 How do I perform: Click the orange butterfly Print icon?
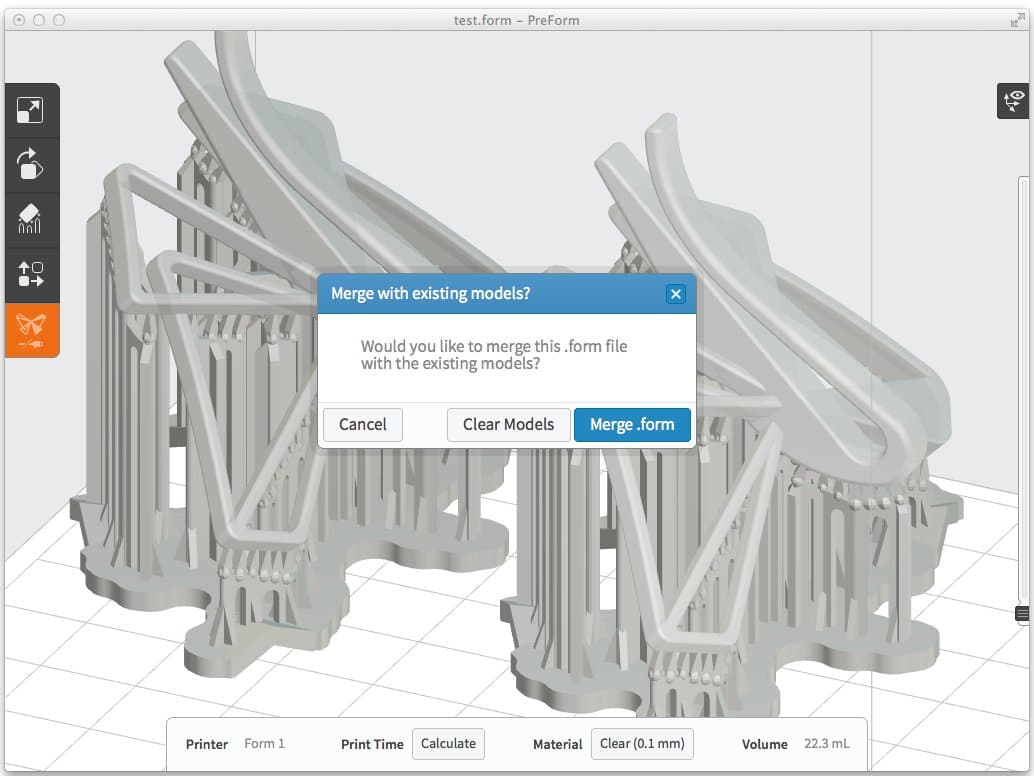tap(30, 330)
